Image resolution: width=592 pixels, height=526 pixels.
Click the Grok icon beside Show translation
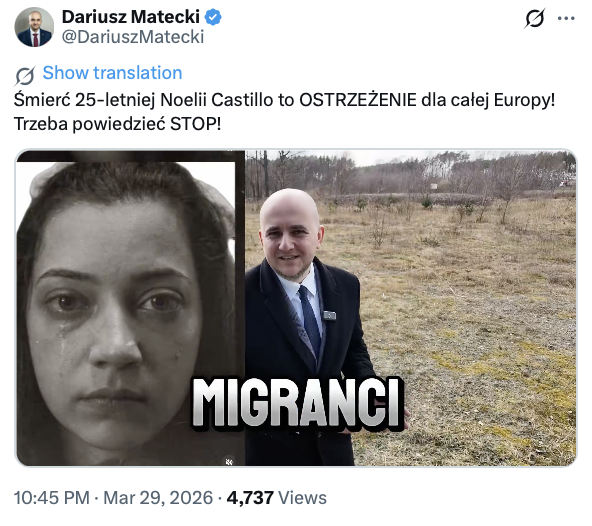click(x=25, y=75)
